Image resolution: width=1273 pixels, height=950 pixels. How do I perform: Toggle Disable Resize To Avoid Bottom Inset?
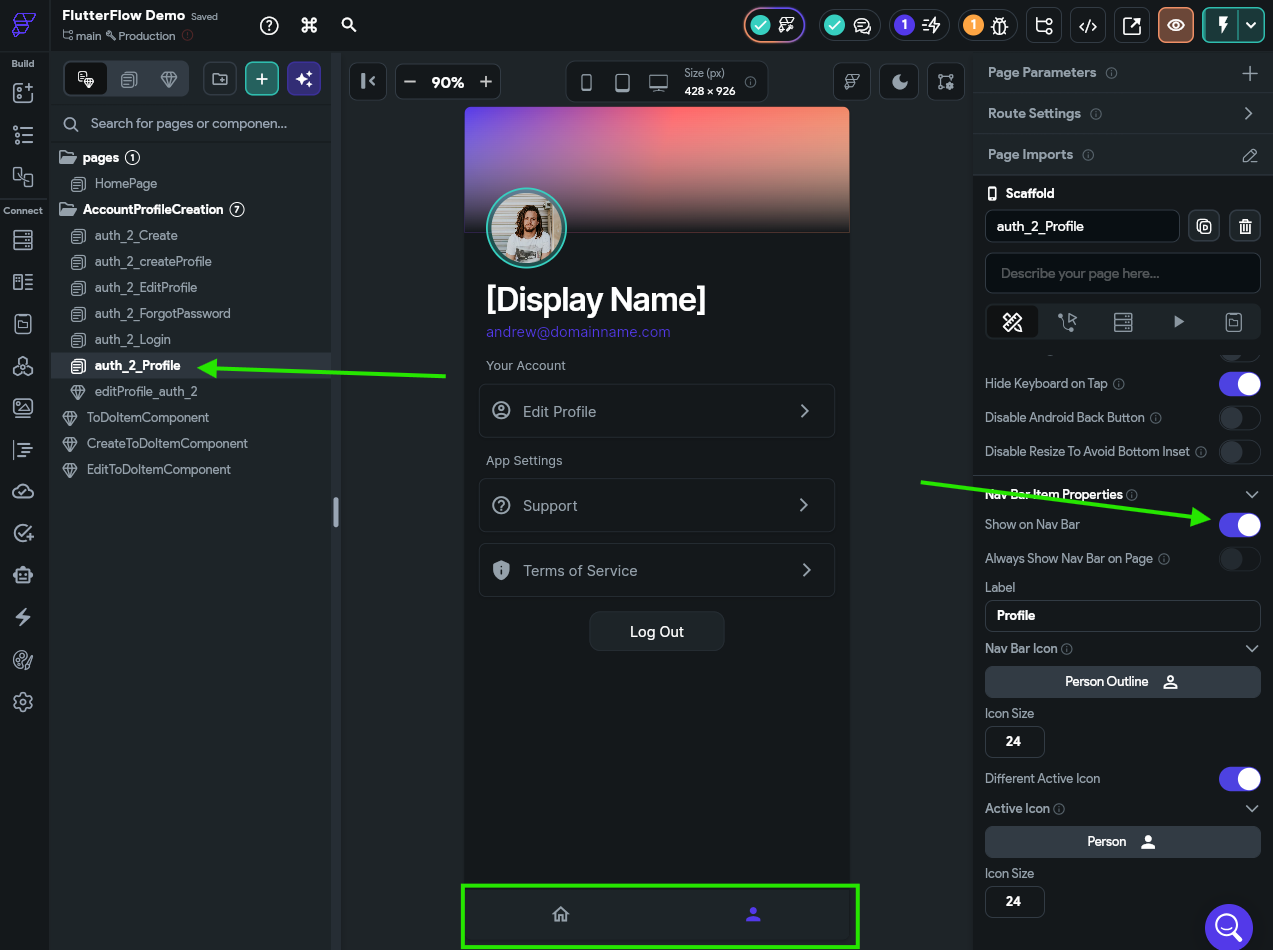point(1240,451)
